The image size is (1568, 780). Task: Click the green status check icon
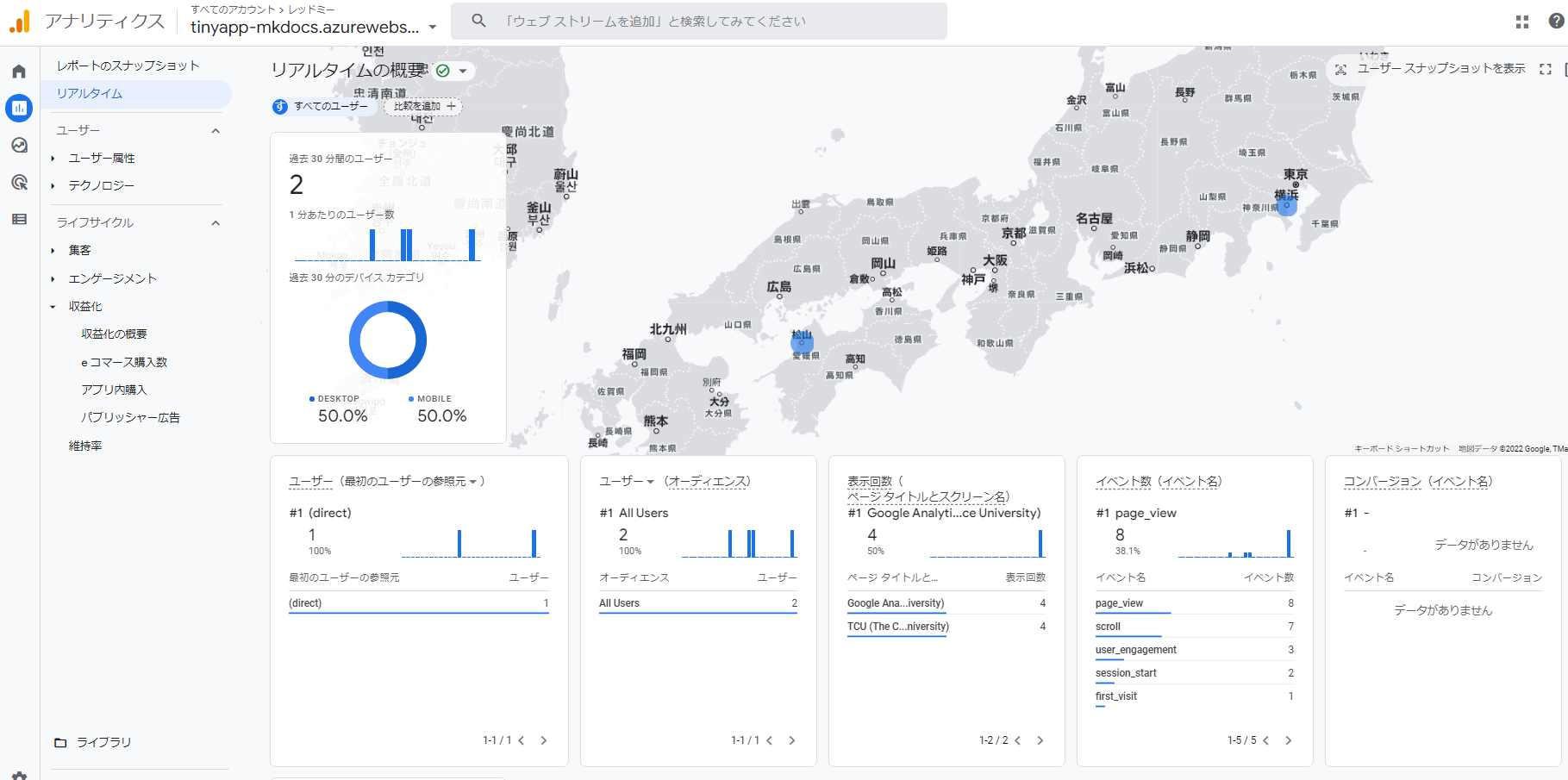pos(443,71)
